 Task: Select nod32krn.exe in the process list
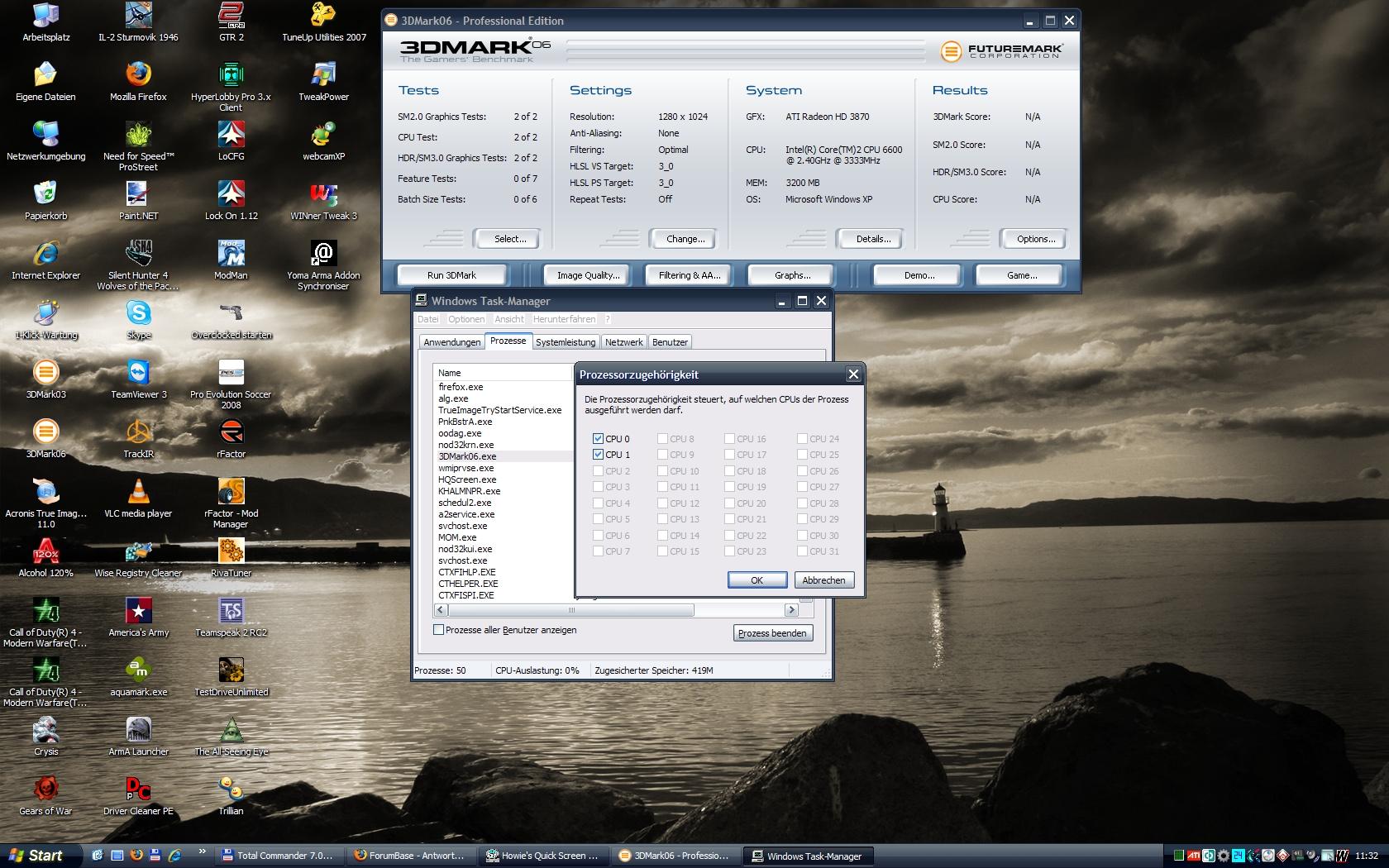pyautogui.click(x=465, y=445)
